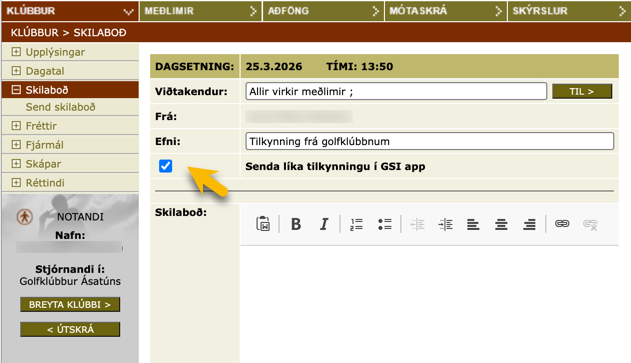The image size is (631, 363).
Task: Expand the Fréttir section
Action: click(x=16, y=126)
